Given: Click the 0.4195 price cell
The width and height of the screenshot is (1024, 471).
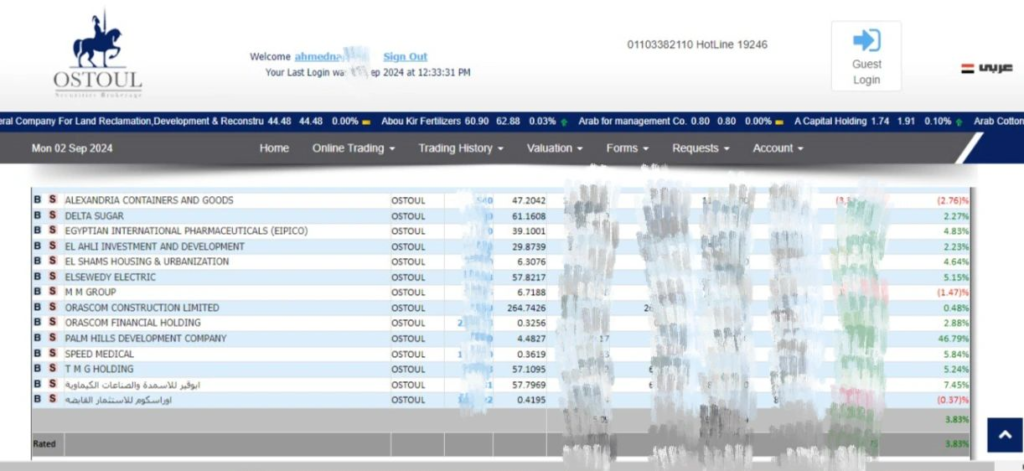Looking at the screenshot, I should point(532,400).
